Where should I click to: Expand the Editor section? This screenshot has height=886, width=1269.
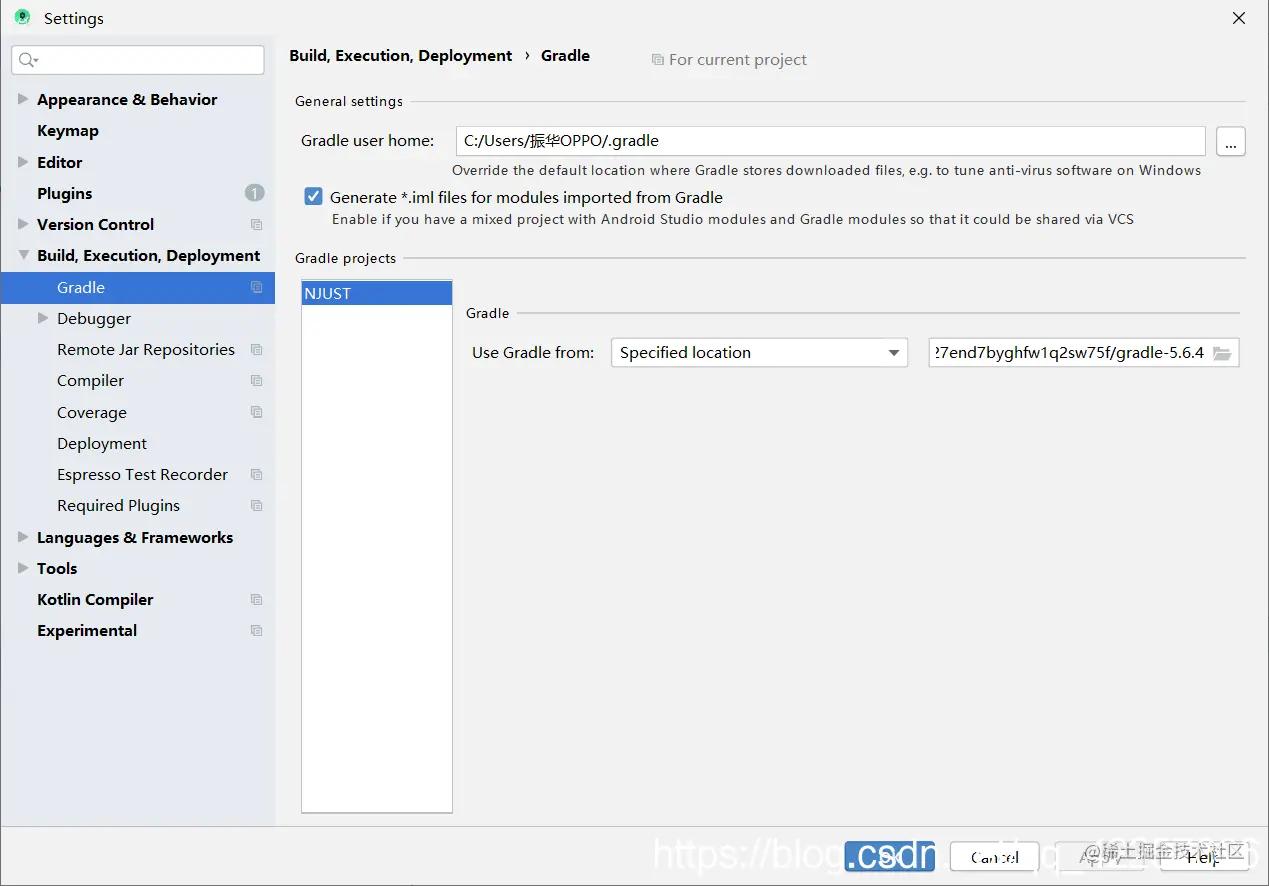click(x=23, y=162)
